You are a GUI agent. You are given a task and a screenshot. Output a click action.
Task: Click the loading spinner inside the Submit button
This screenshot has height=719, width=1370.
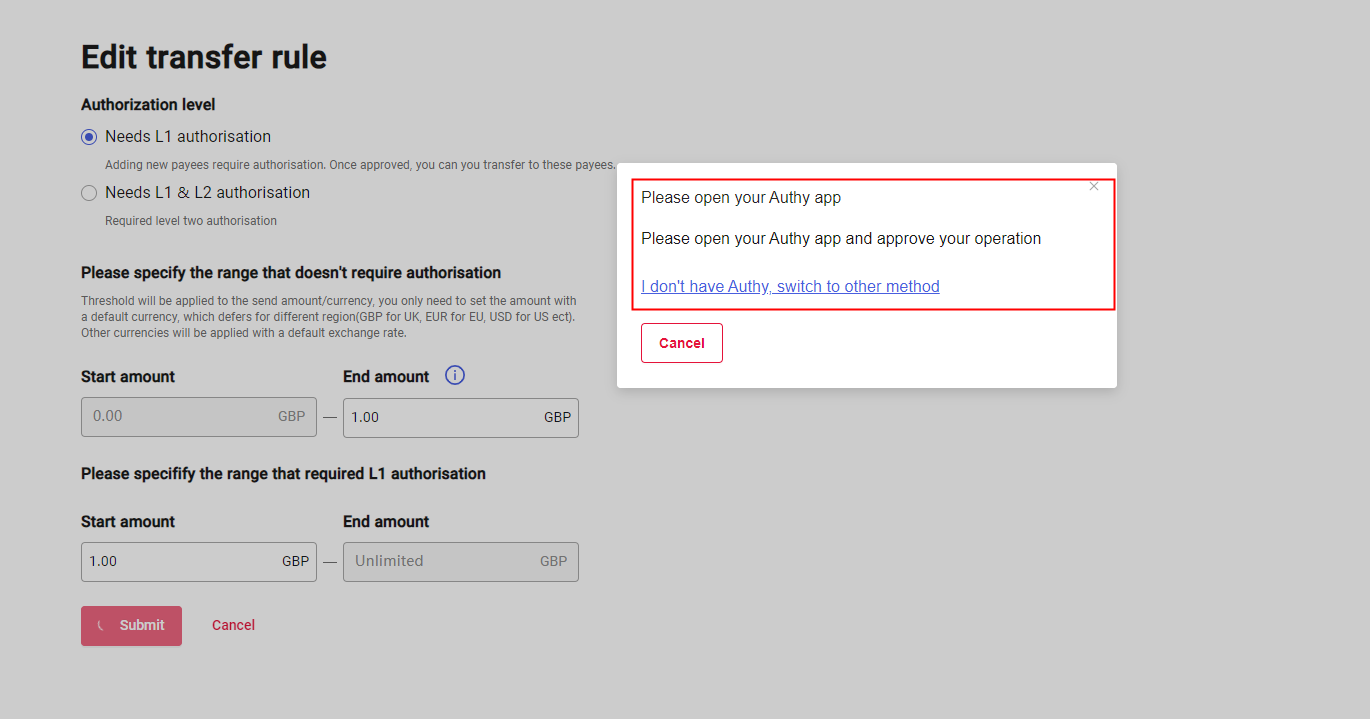(101, 625)
